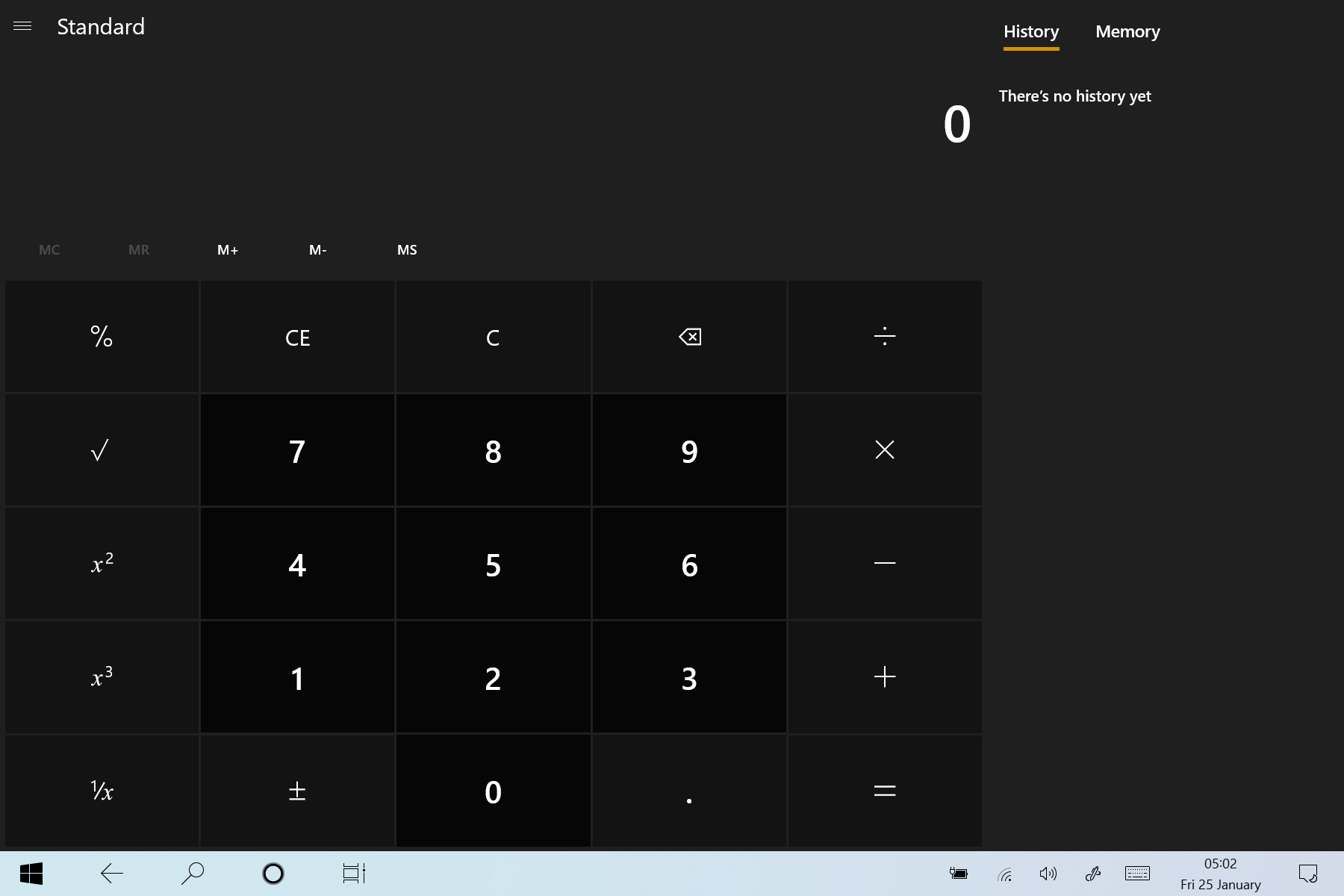The height and width of the screenshot is (896, 1344).
Task: Open the touch keyboard from system tray
Action: tap(1136, 872)
